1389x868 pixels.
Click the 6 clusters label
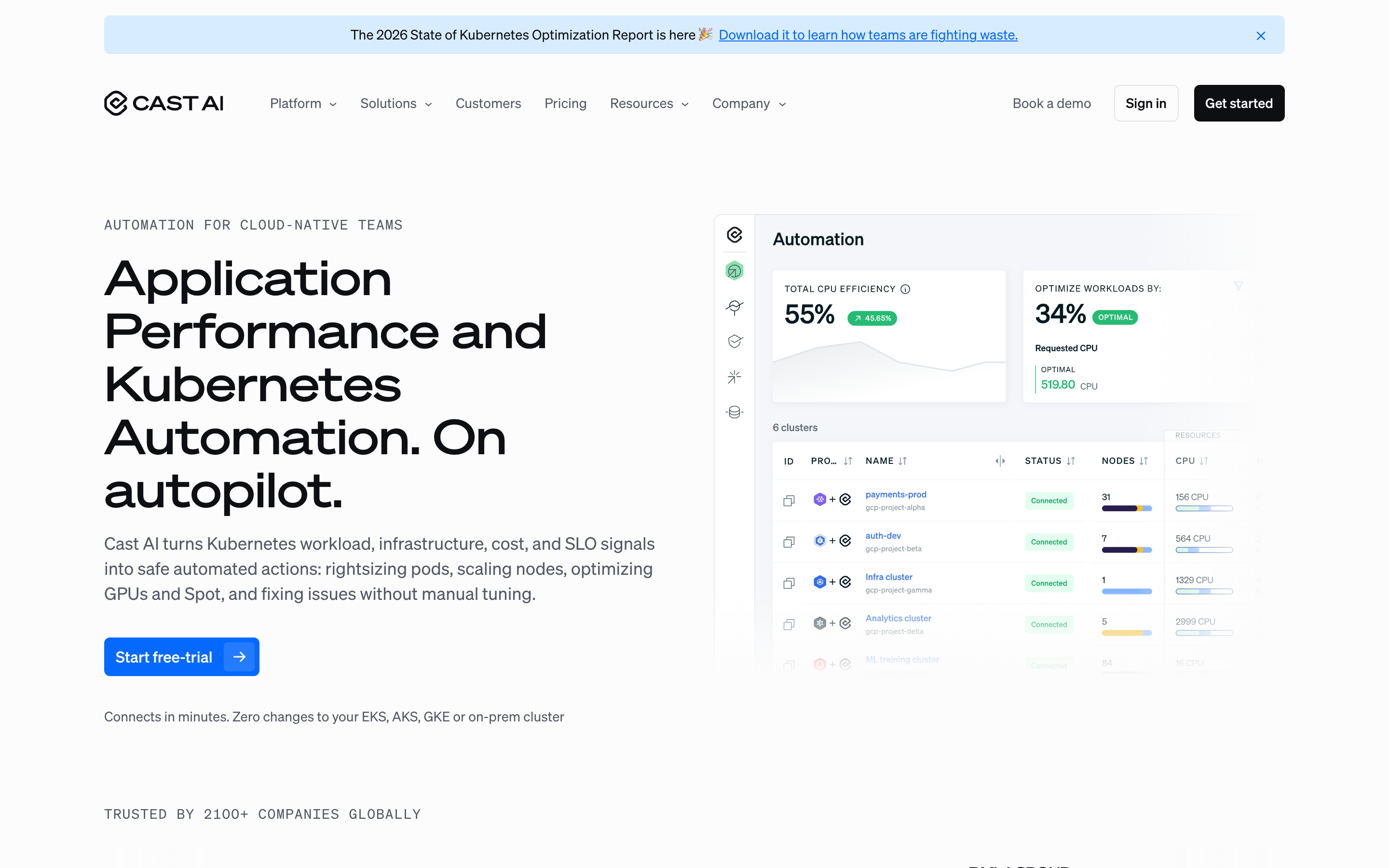[795, 428]
